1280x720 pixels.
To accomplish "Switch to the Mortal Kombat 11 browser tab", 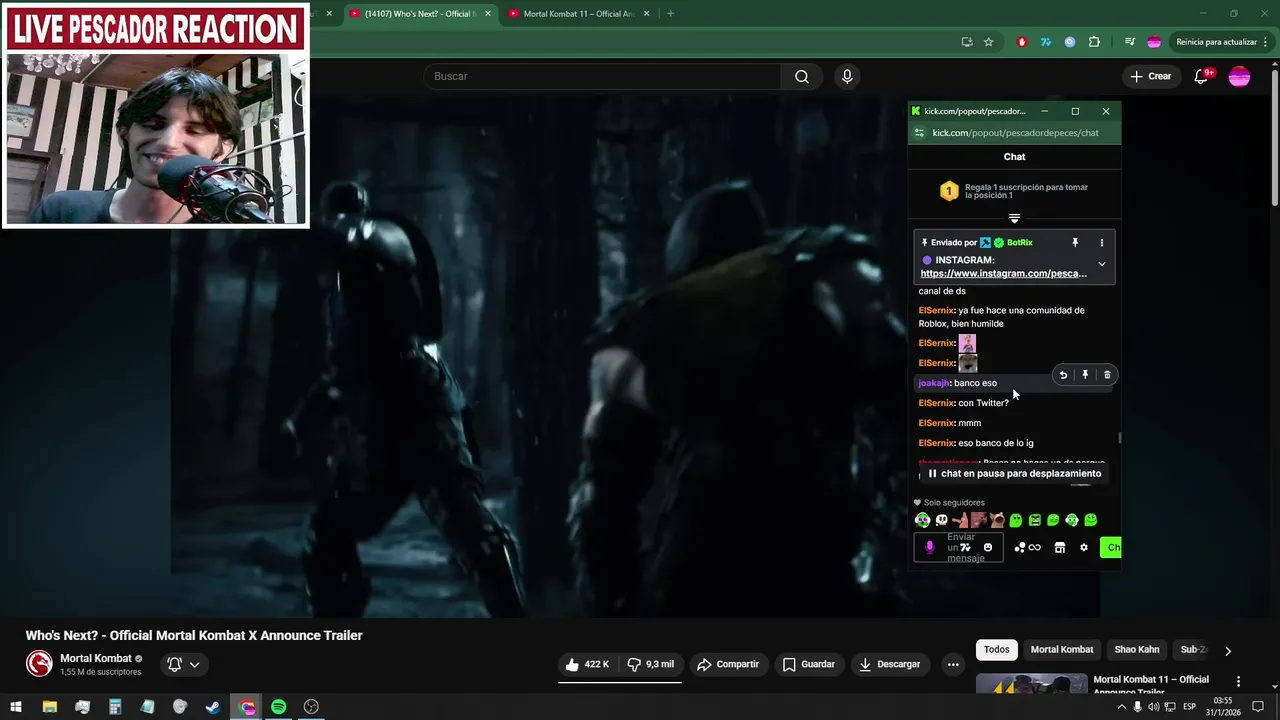I will click(x=579, y=14).
